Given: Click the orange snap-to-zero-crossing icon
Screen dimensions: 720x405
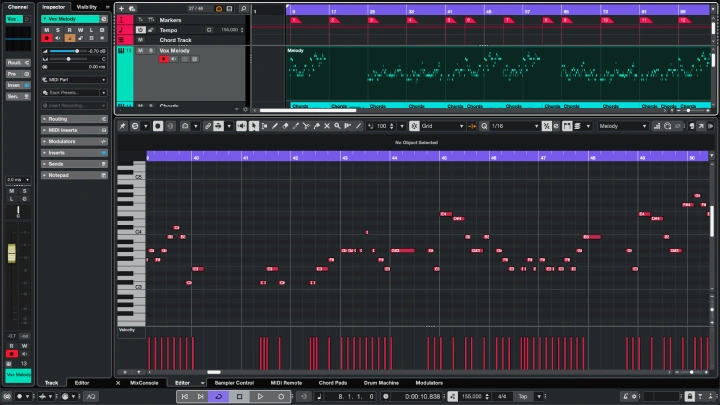Looking at the screenshot, I should point(472,126).
